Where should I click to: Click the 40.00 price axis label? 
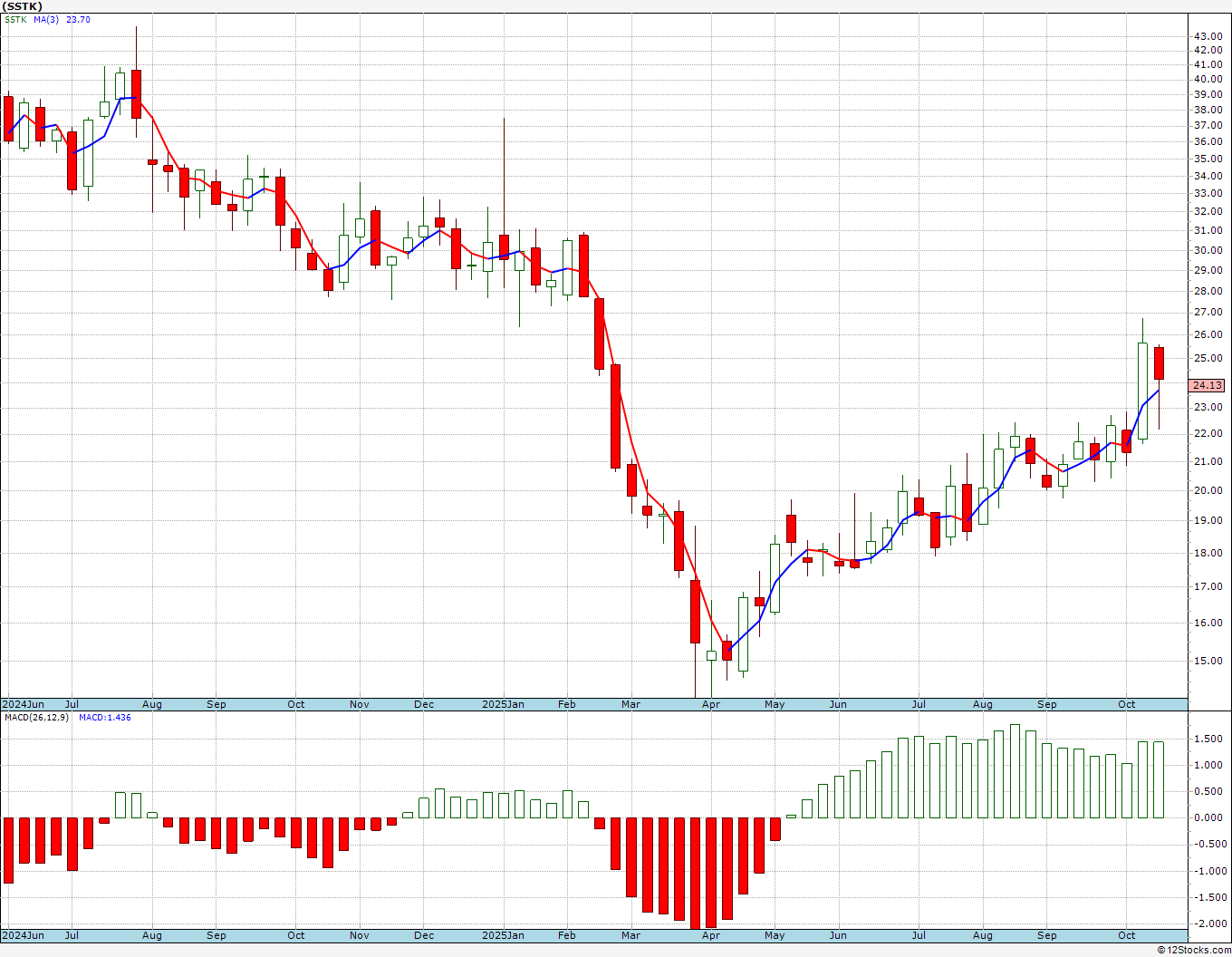pyautogui.click(x=1208, y=79)
